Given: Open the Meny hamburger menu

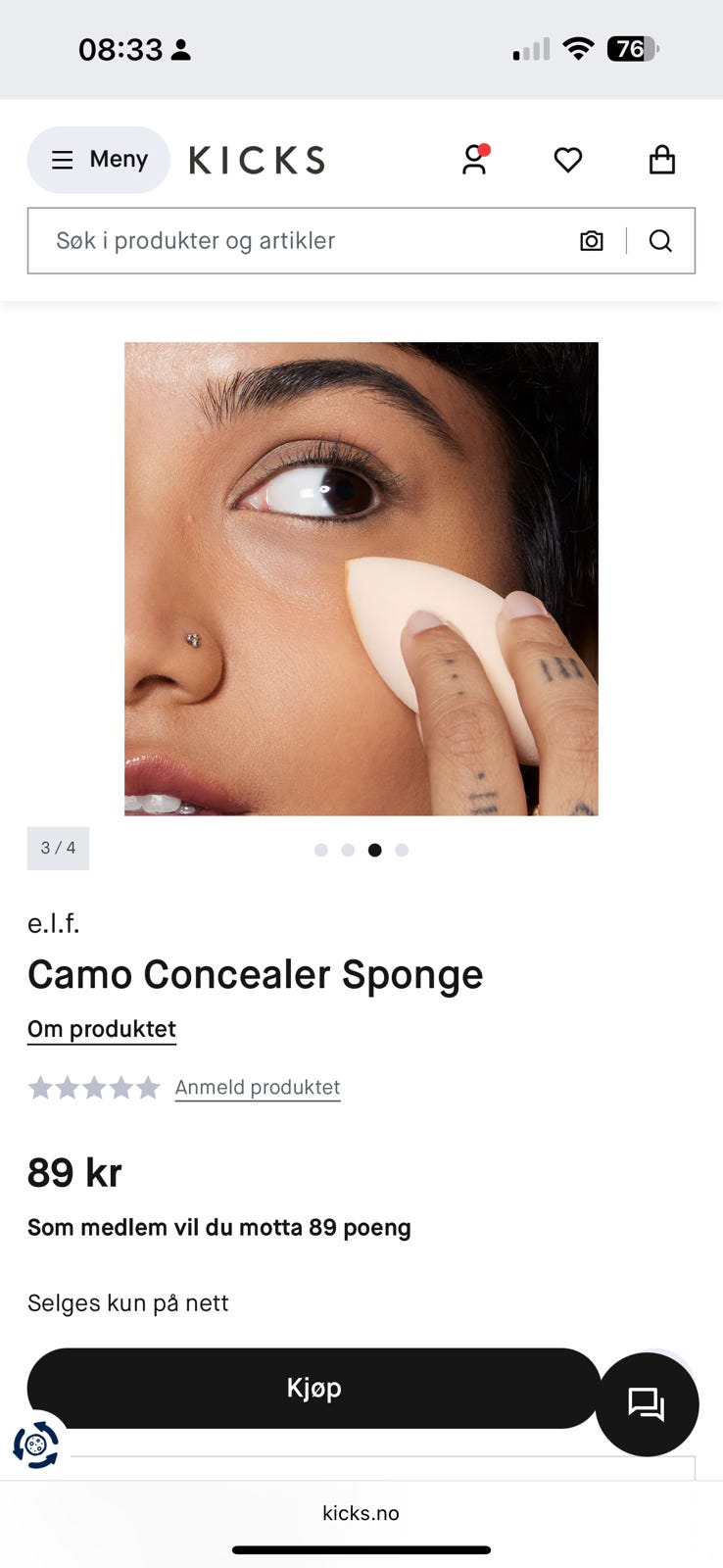Looking at the screenshot, I should coord(99,160).
